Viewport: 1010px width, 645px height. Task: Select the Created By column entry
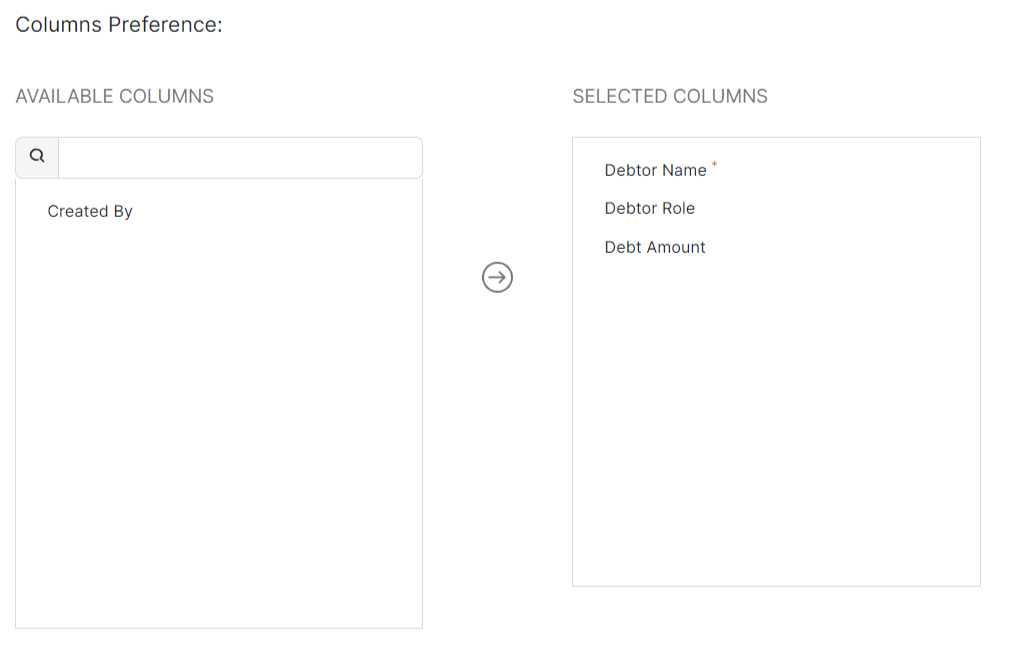pyautogui.click(x=90, y=211)
